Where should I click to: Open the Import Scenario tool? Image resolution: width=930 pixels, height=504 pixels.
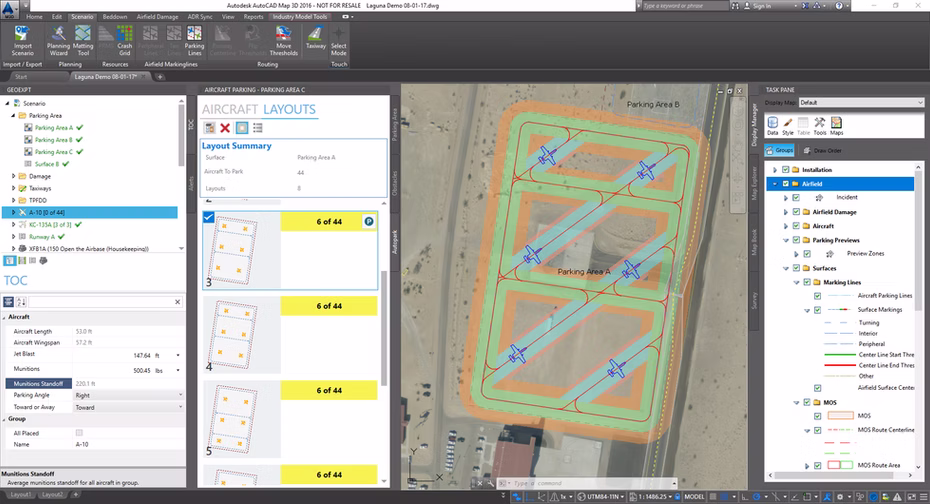tap(23, 40)
